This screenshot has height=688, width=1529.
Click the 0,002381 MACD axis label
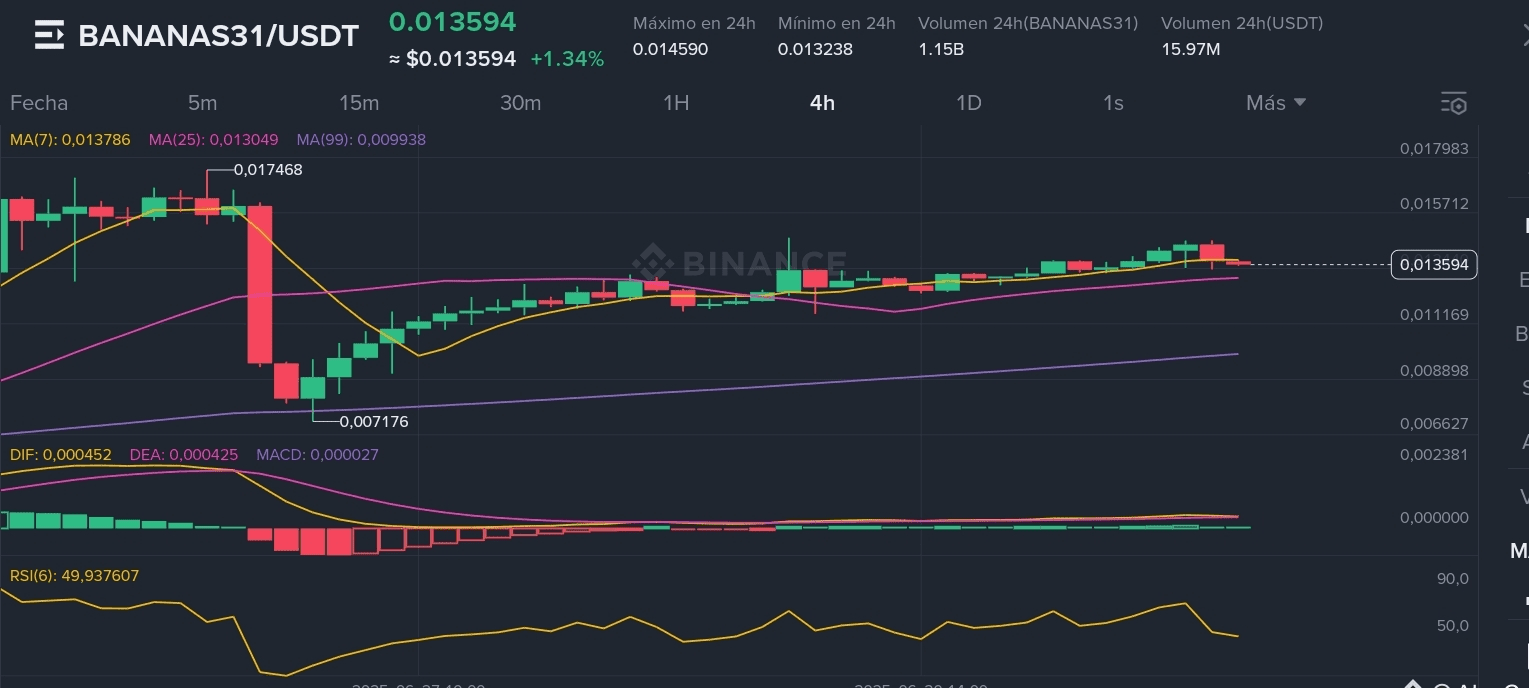point(1434,454)
